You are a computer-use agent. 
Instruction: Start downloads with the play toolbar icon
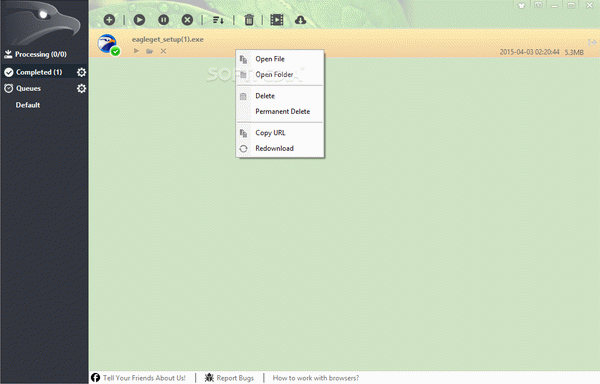click(x=139, y=20)
